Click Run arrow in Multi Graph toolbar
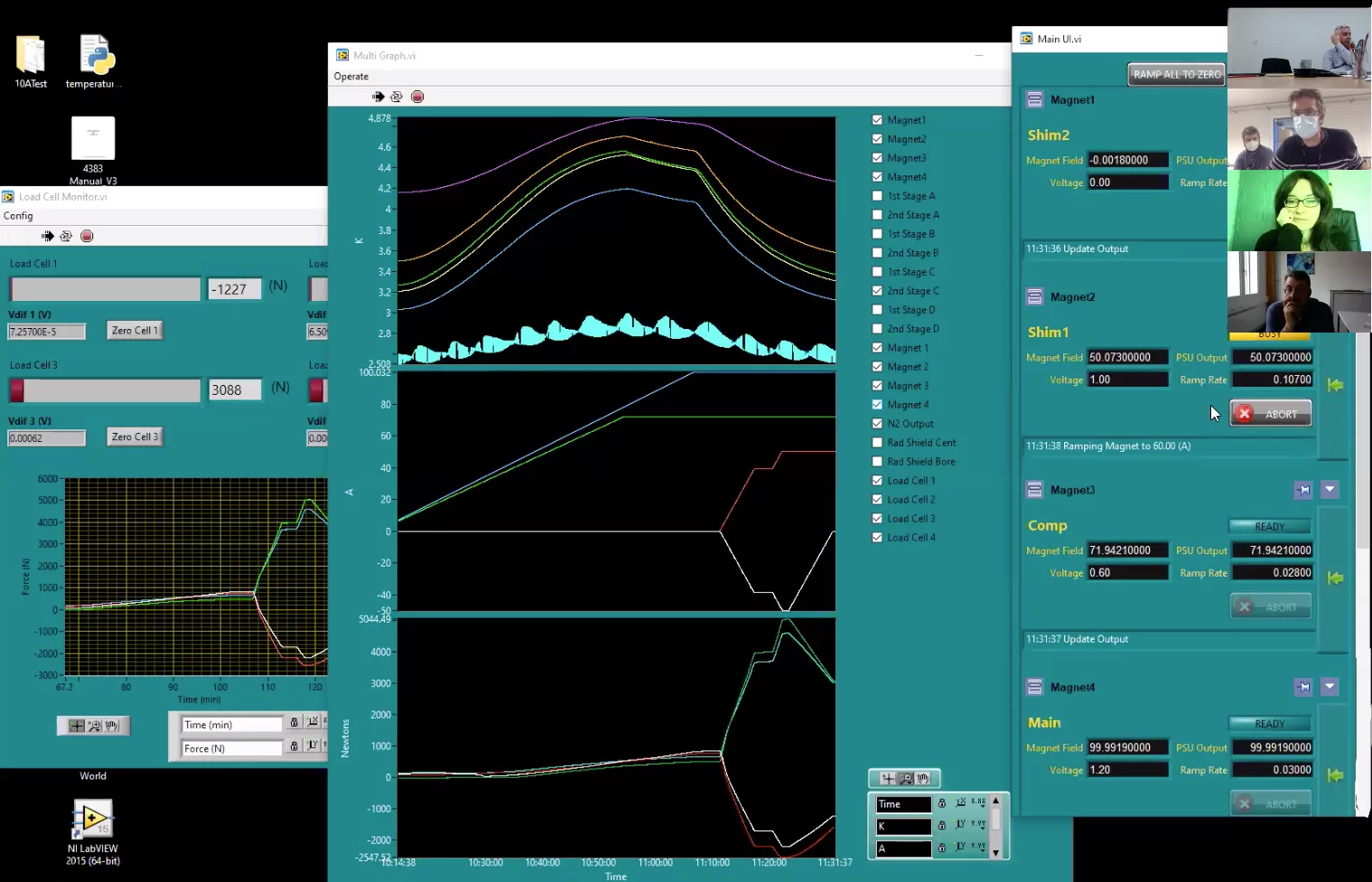 (x=378, y=97)
